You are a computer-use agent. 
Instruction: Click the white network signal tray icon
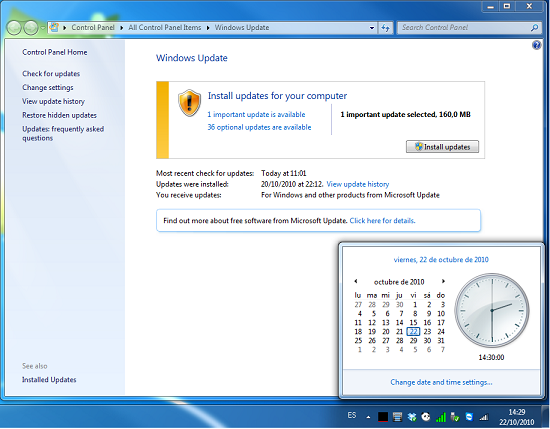tap(484, 417)
